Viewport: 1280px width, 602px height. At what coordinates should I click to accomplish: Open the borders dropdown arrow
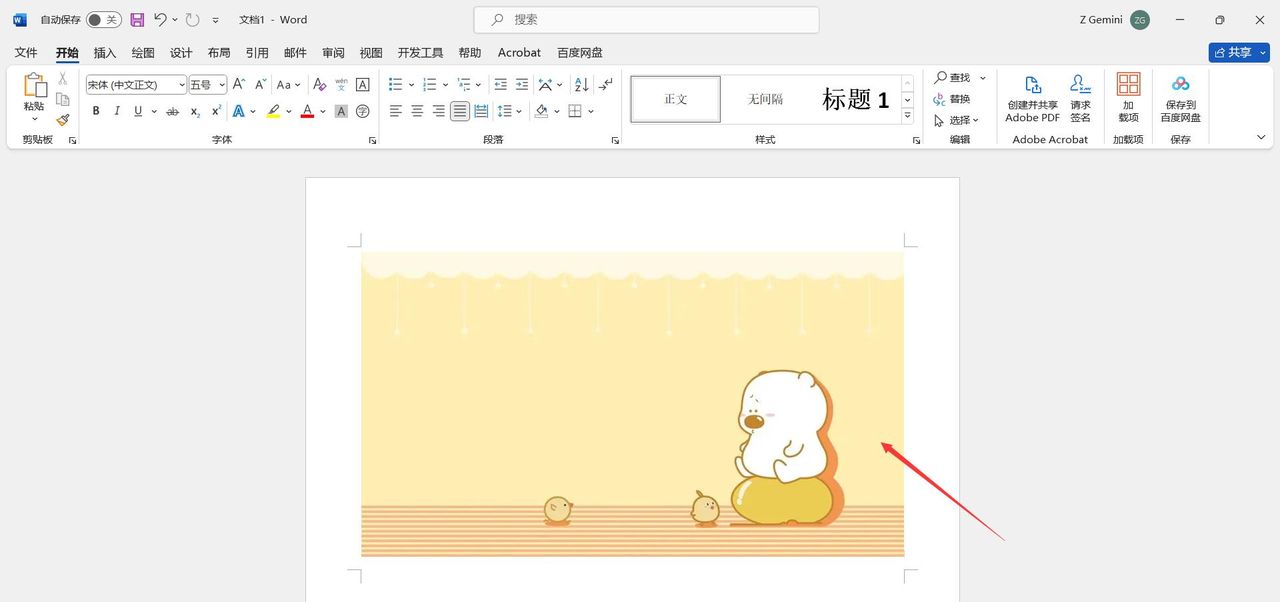click(591, 111)
